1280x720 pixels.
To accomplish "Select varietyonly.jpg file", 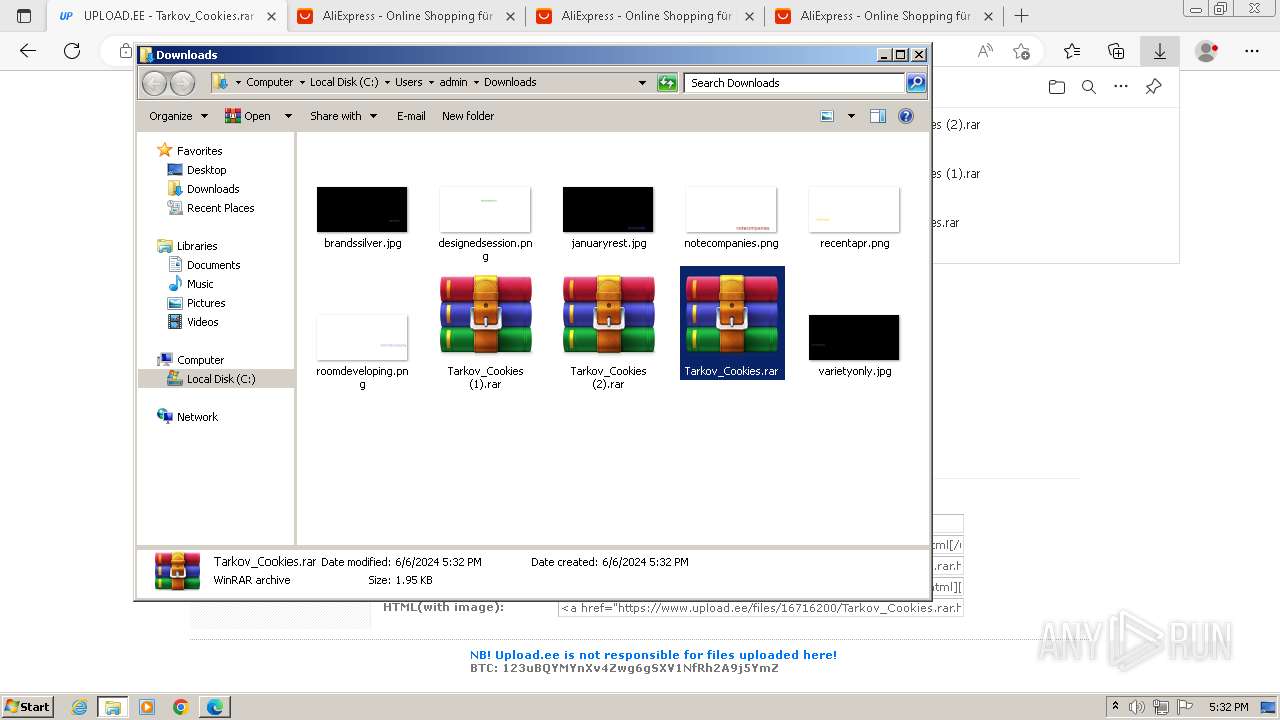I will click(x=854, y=345).
